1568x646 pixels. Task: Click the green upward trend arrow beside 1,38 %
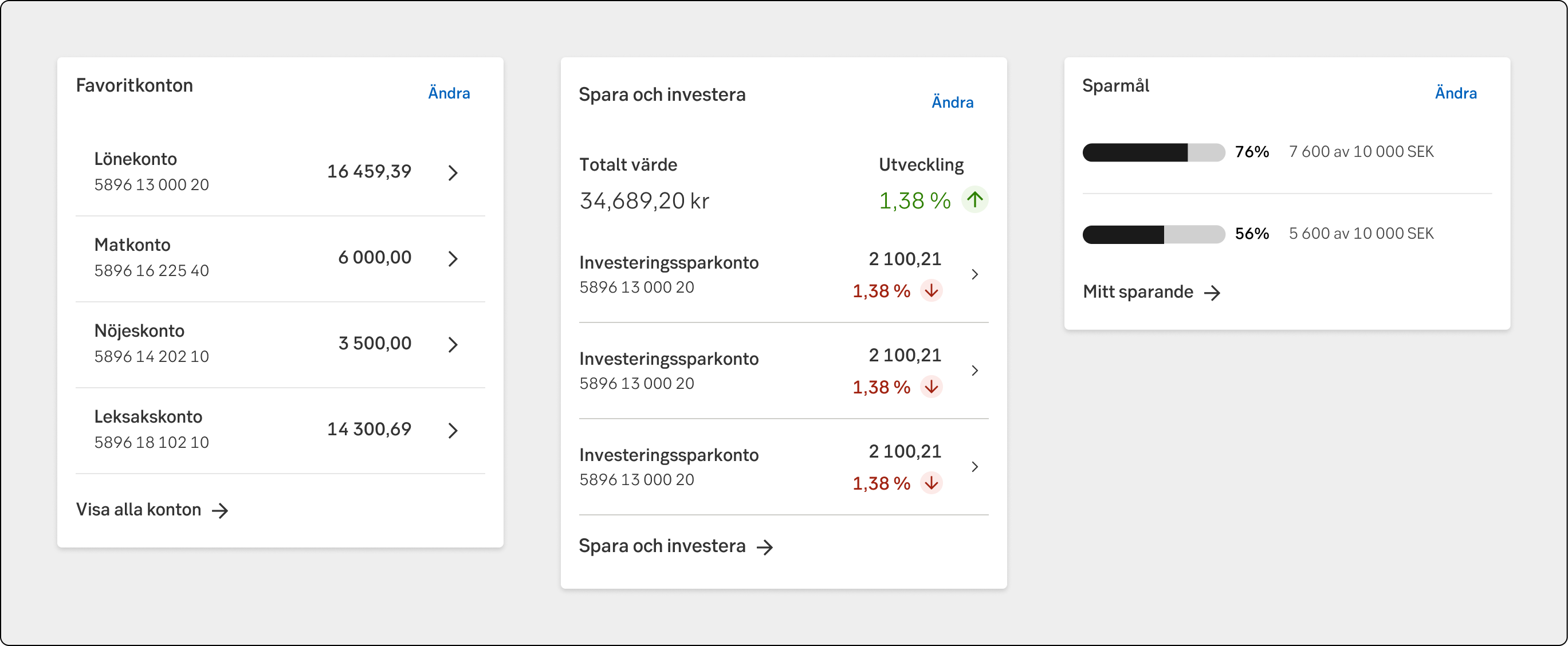tap(974, 199)
